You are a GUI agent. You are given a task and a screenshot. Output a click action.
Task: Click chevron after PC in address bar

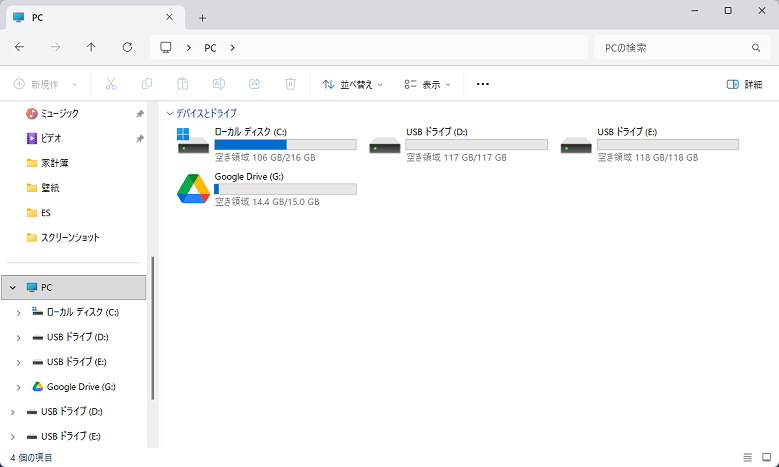[x=233, y=48]
